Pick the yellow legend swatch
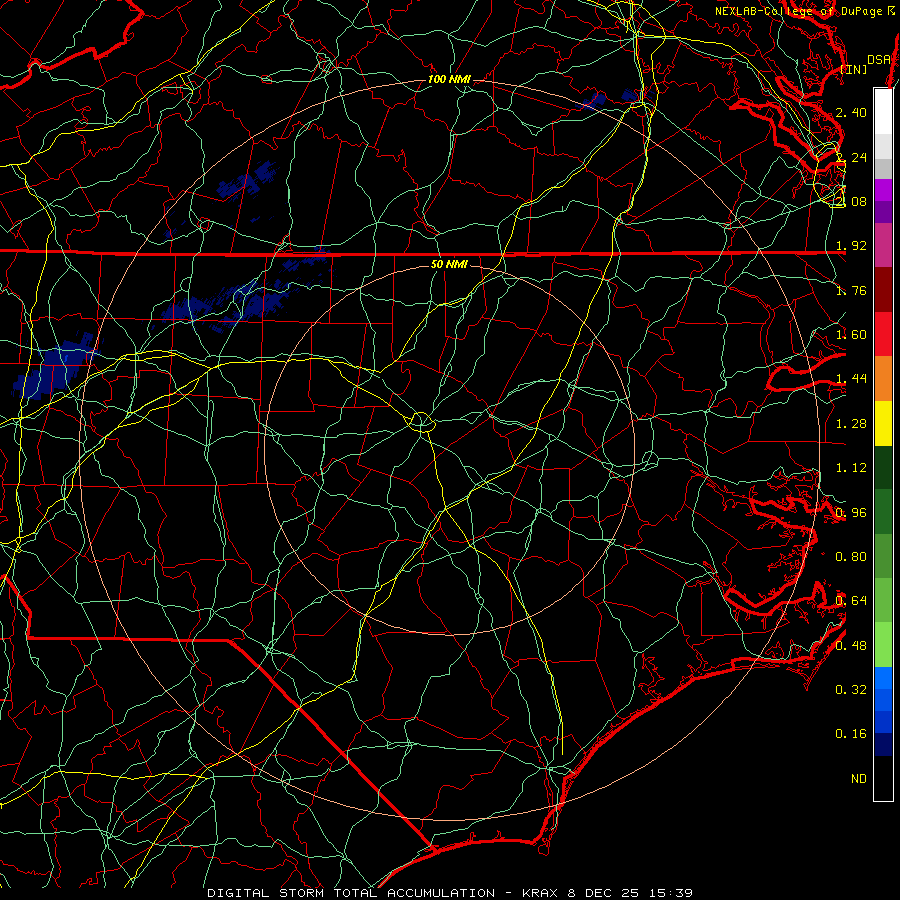The height and width of the screenshot is (900, 900). (x=883, y=423)
